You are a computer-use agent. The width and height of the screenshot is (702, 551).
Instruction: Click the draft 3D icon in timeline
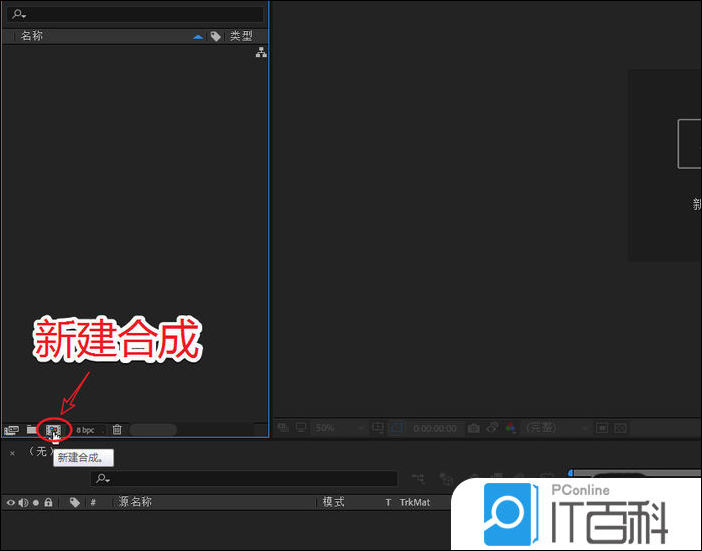point(446,479)
